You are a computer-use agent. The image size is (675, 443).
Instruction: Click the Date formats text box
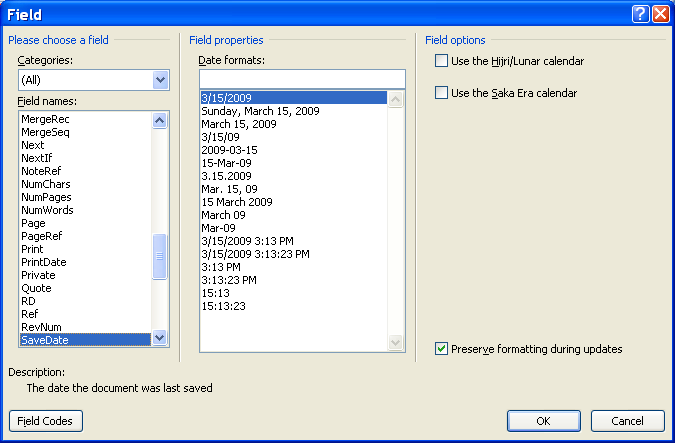300,79
